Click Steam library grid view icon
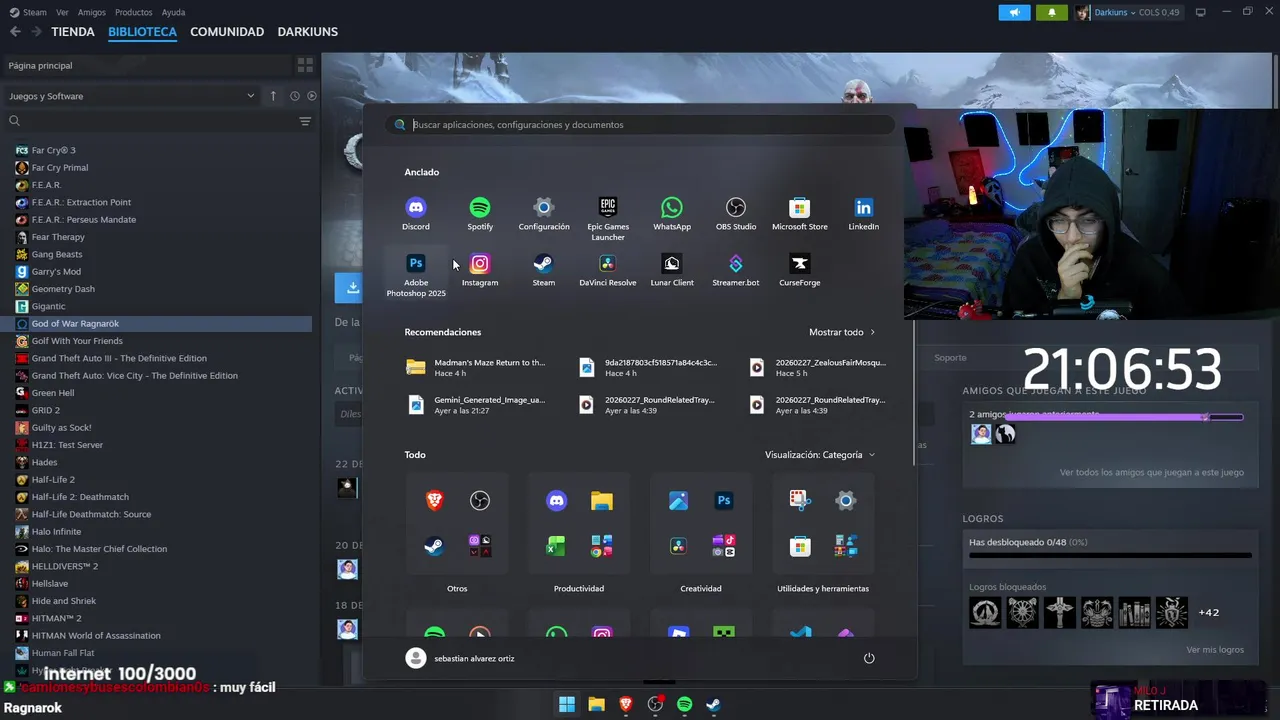1280x720 pixels. [305, 65]
